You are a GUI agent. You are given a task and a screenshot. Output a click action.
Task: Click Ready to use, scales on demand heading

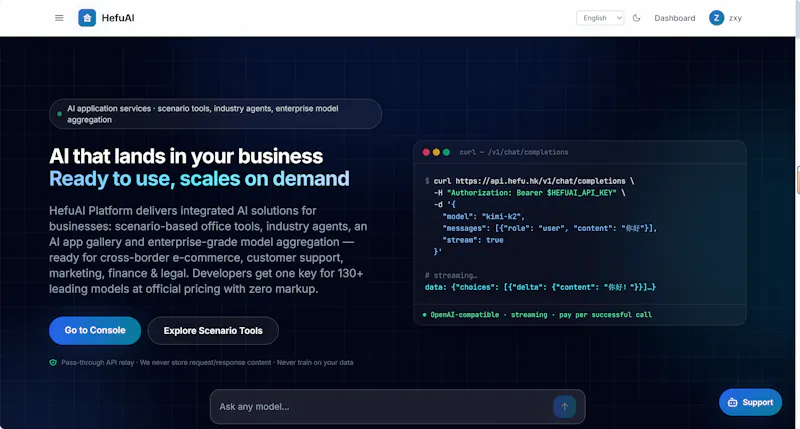tap(199, 179)
